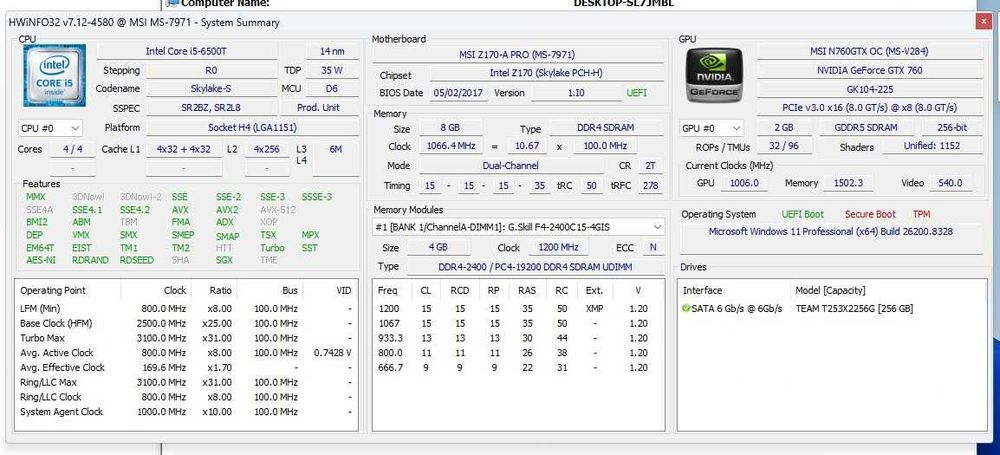Click the Codename value Skylake-S
1000x455 pixels.
tap(211, 89)
